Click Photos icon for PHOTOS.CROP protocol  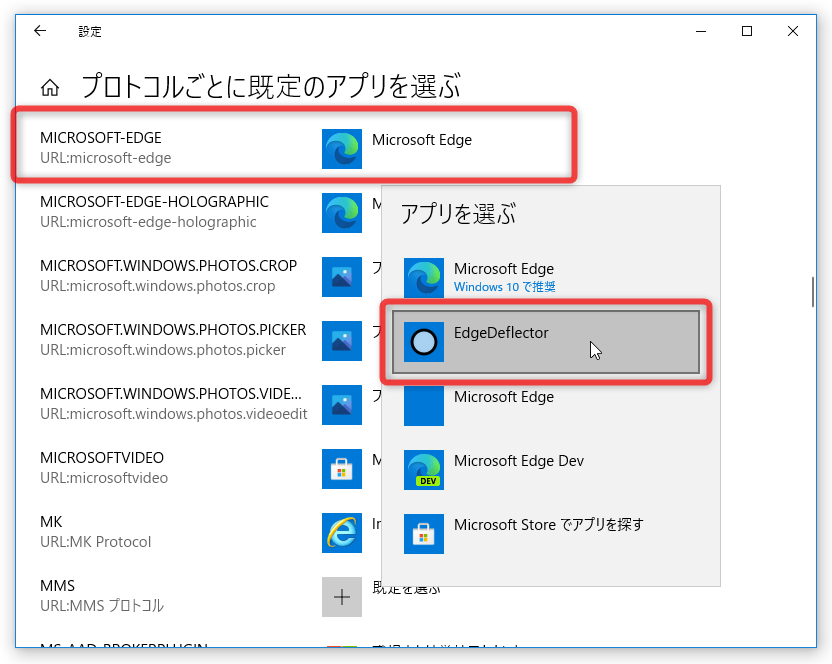pos(342,277)
